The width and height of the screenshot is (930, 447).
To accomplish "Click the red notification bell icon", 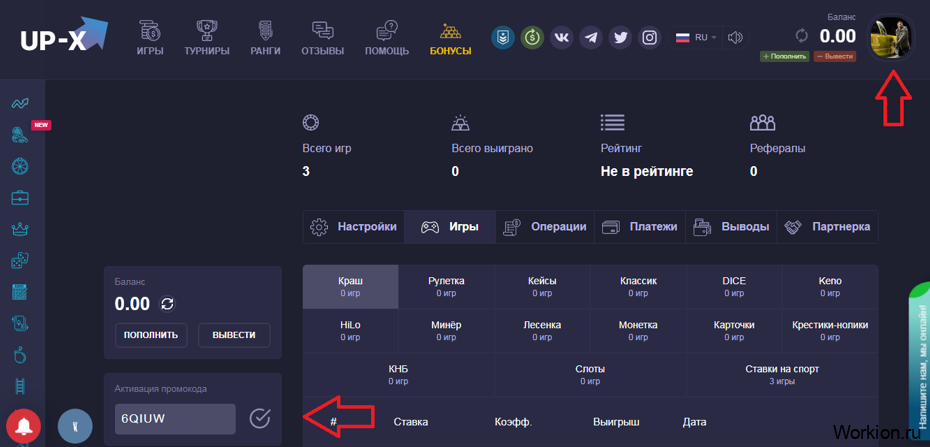I will (x=24, y=425).
